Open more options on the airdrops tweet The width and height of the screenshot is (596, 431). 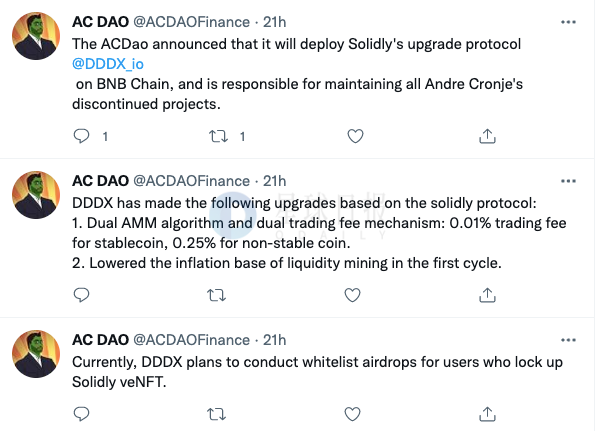tap(568, 340)
